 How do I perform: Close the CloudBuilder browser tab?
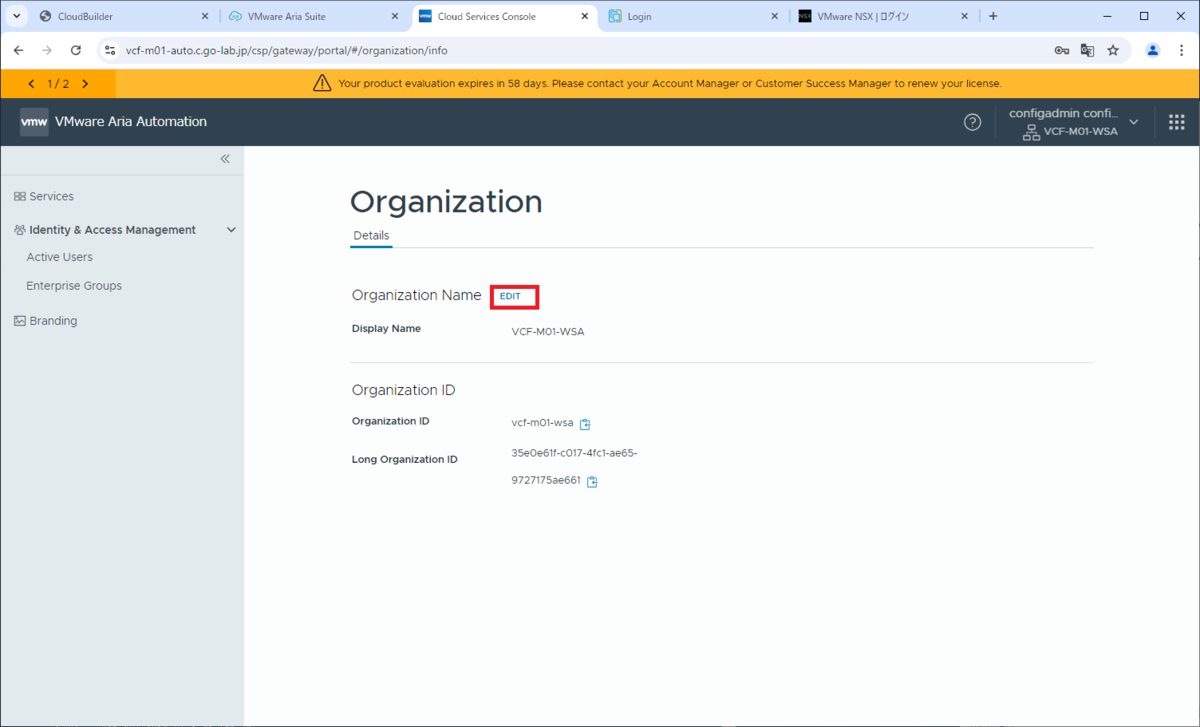coord(204,17)
